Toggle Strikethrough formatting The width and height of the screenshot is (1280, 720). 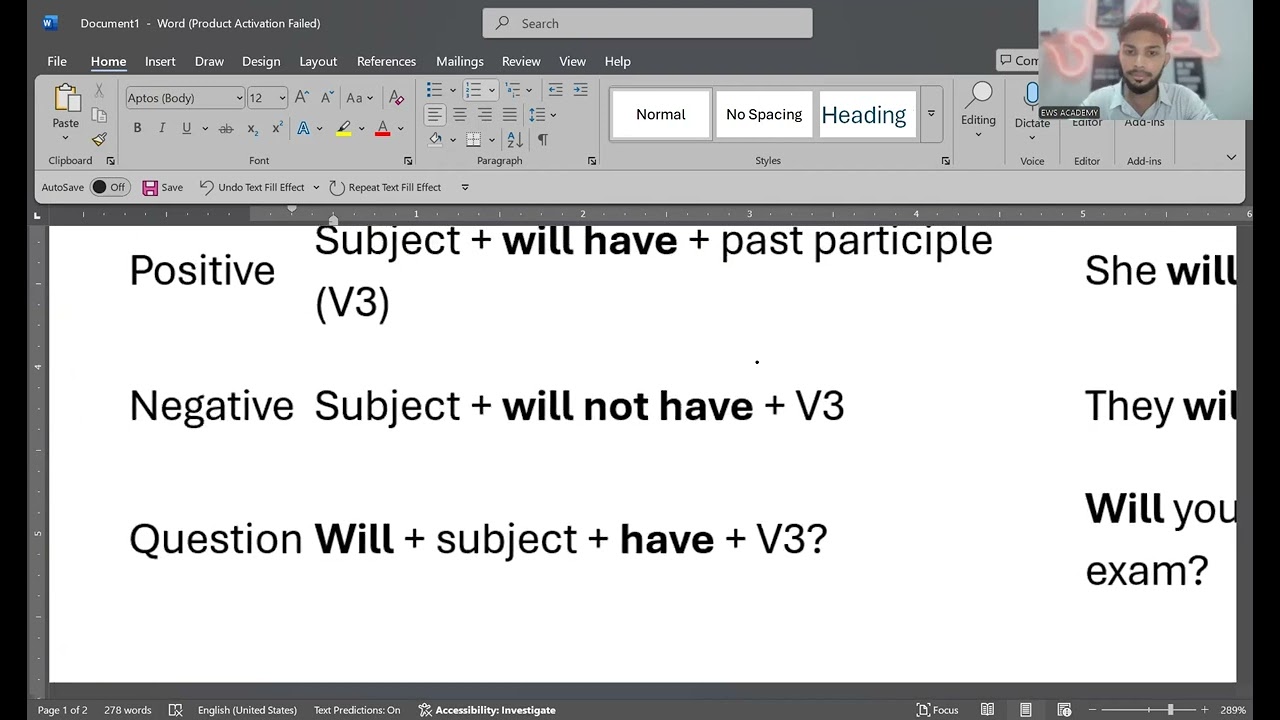point(226,128)
